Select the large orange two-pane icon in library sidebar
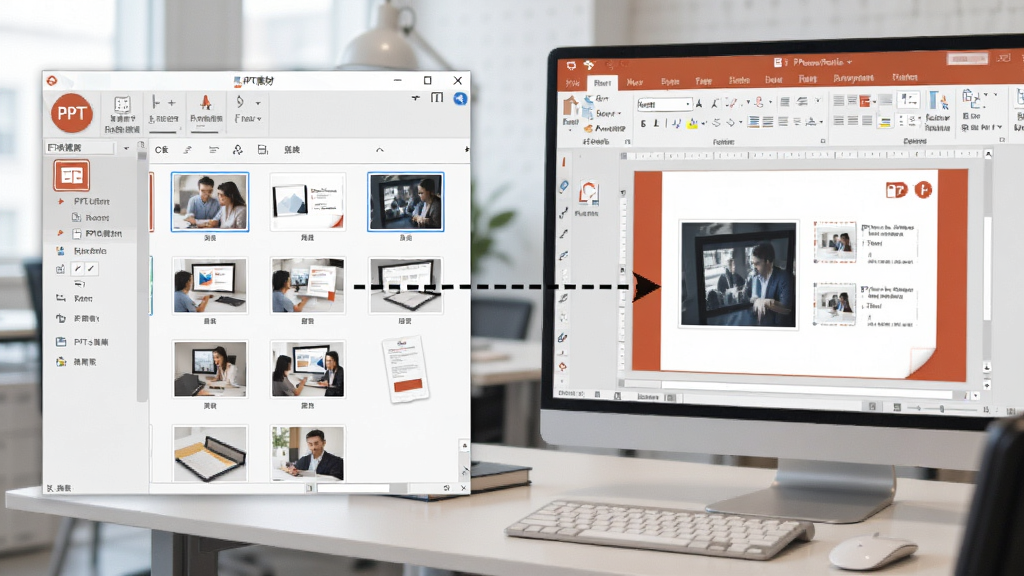Viewport: 1024px width, 576px height. [x=72, y=175]
